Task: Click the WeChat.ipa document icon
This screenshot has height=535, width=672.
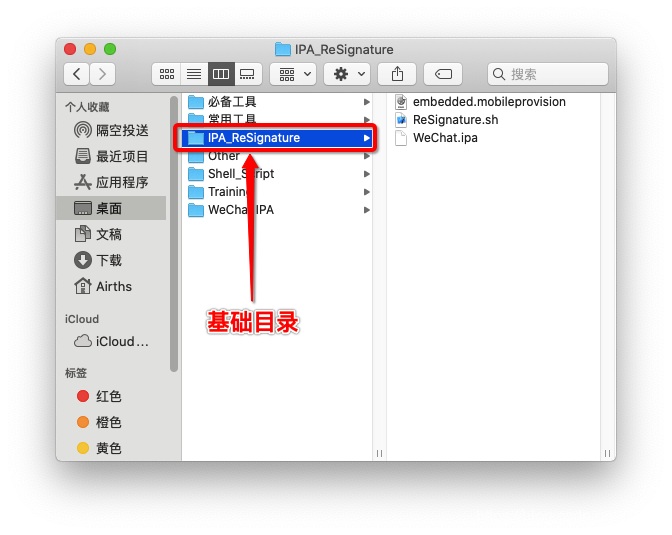Action: 401,138
